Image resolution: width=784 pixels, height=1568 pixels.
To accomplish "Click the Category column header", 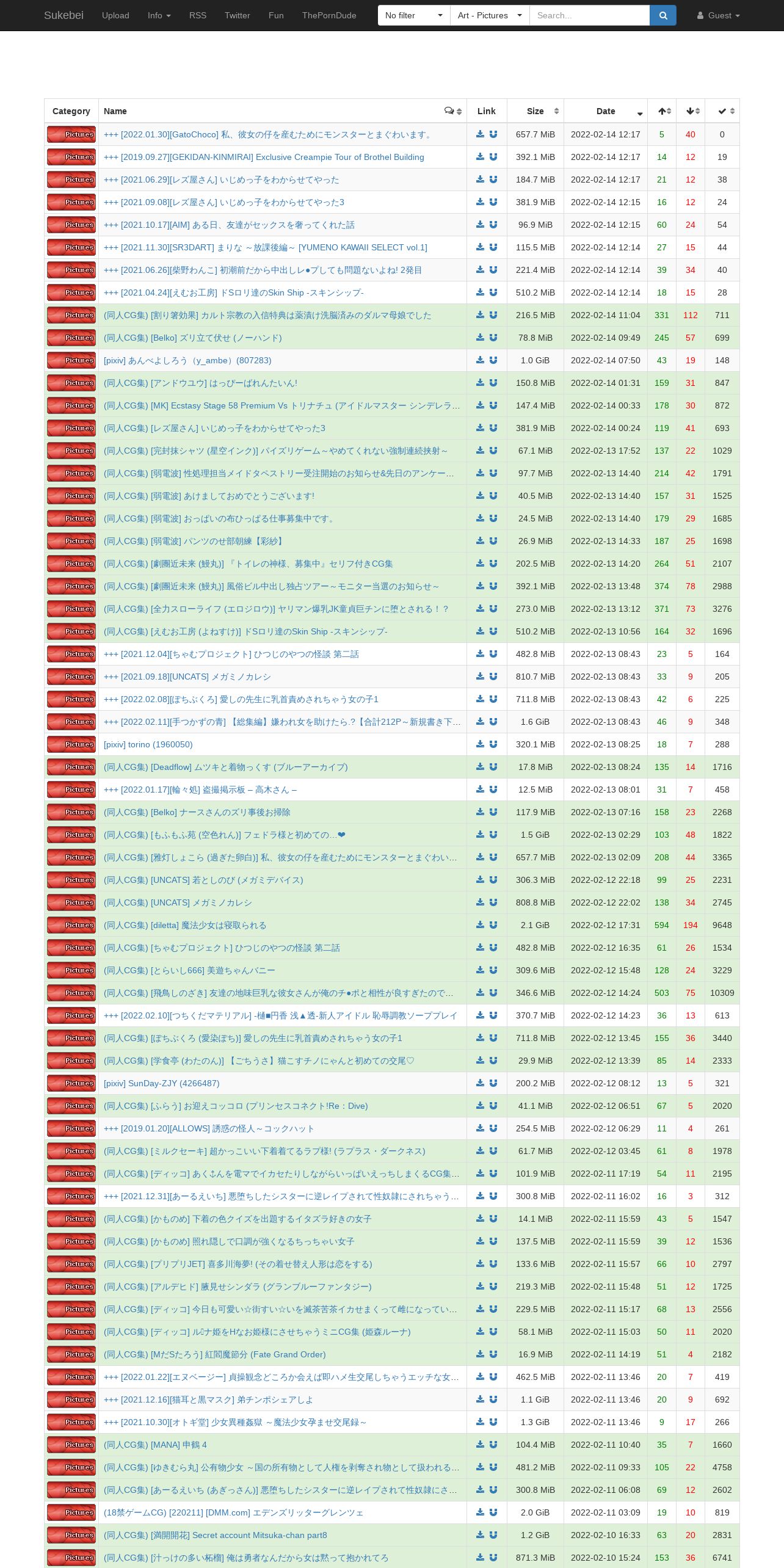I will tap(71, 111).
